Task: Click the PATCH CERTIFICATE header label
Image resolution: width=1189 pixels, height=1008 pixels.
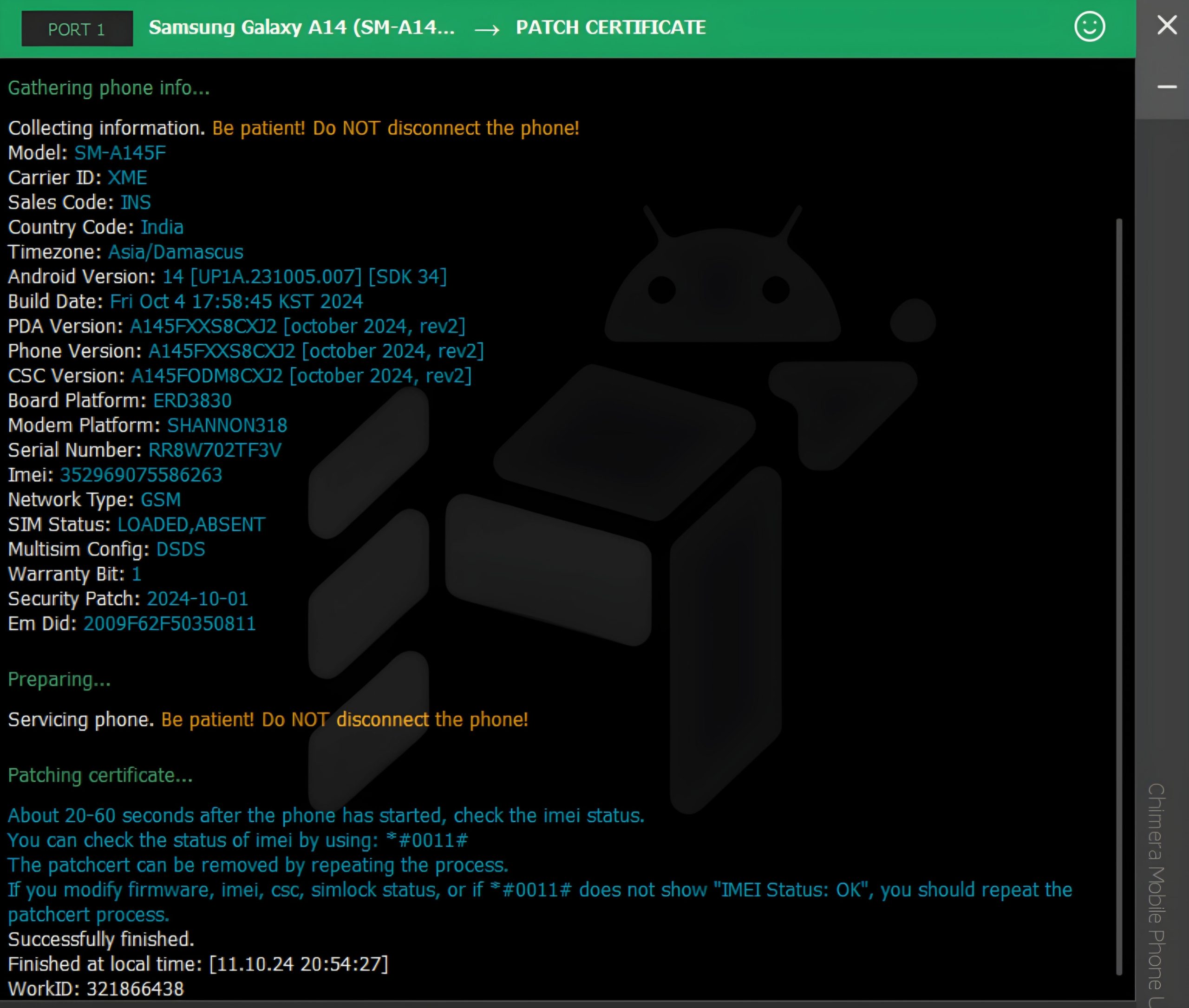Action: click(x=611, y=27)
